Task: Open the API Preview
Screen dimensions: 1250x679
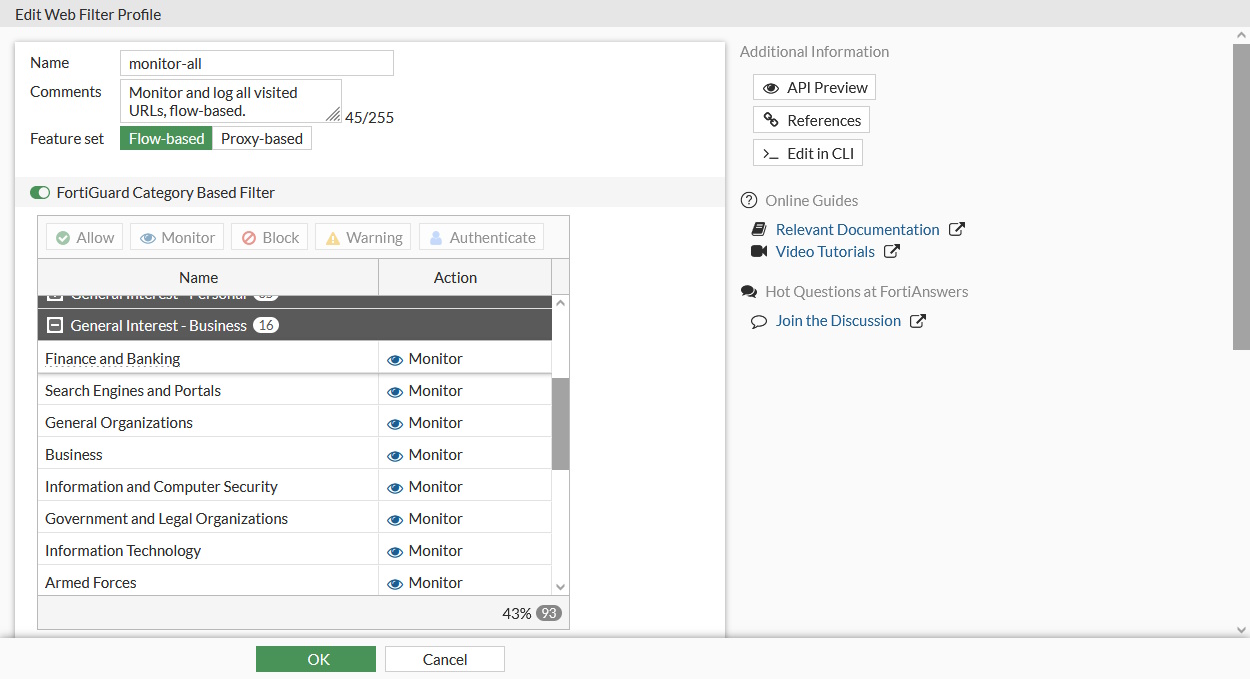Action: pos(814,88)
